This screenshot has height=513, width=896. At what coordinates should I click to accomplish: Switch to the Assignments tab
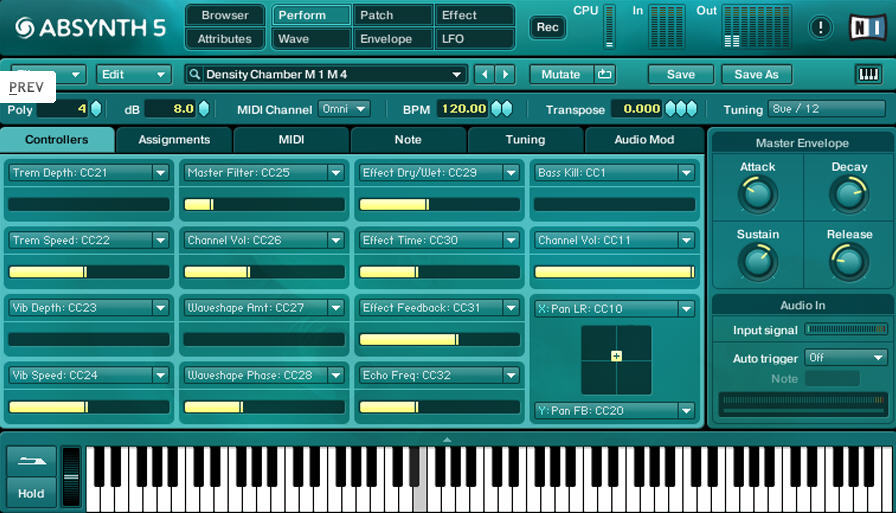(174, 140)
